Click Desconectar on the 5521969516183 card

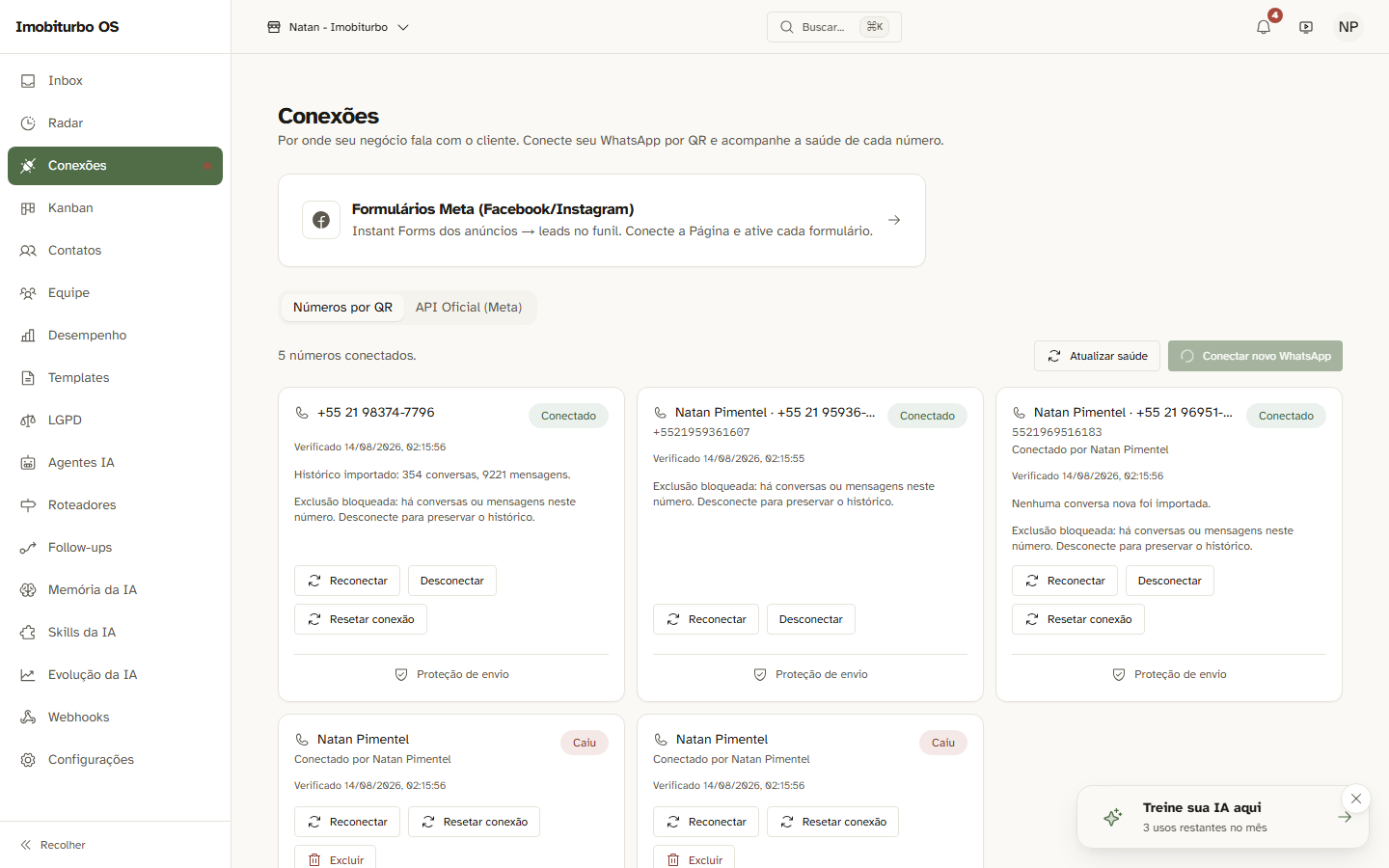pyautogui.click(x=1170, y=581)
